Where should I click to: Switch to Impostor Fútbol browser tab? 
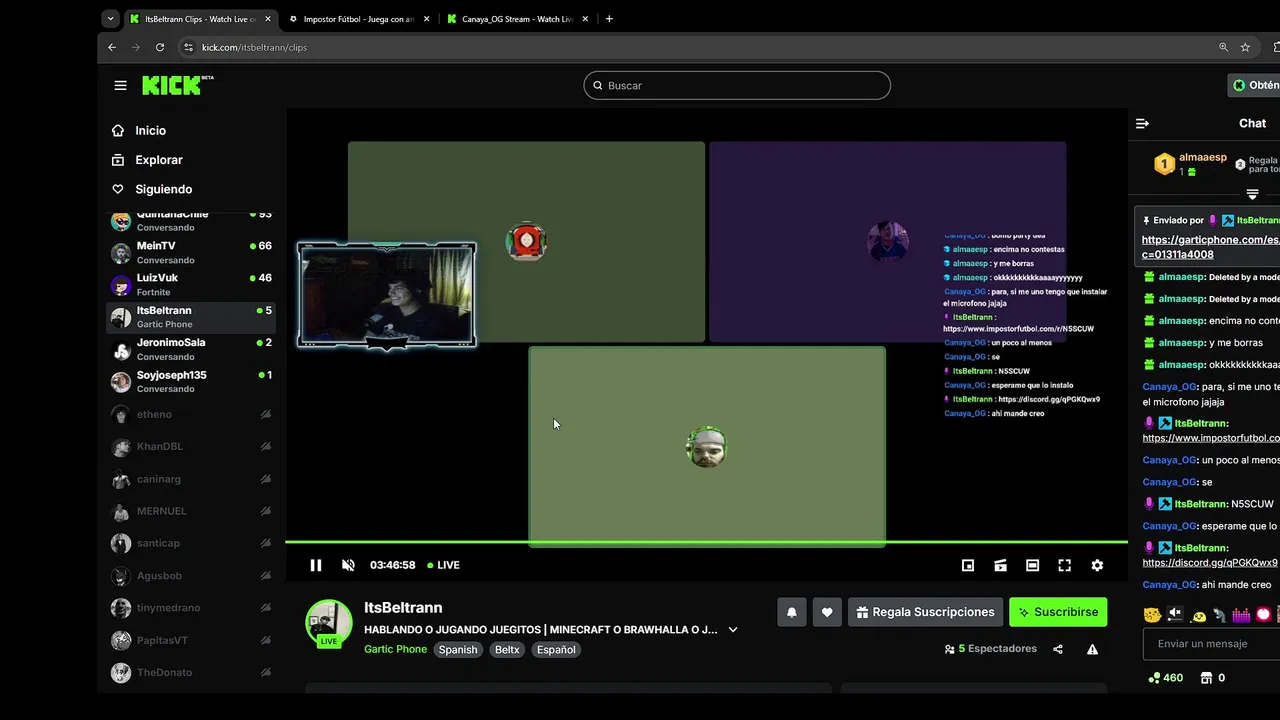tap(357, 19)
